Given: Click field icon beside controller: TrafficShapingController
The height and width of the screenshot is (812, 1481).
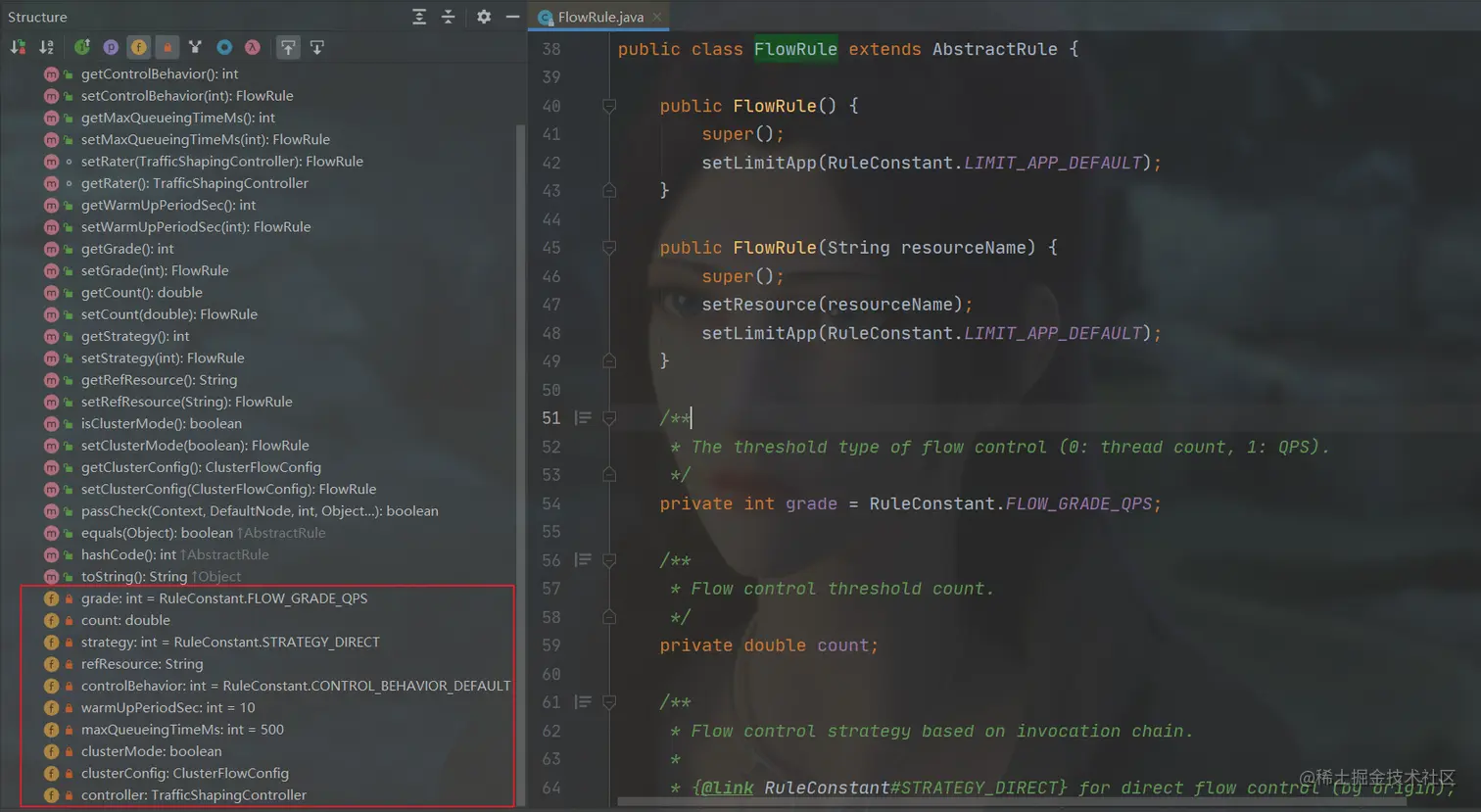Looking at the screenshot, I should [x=51, y=795].
